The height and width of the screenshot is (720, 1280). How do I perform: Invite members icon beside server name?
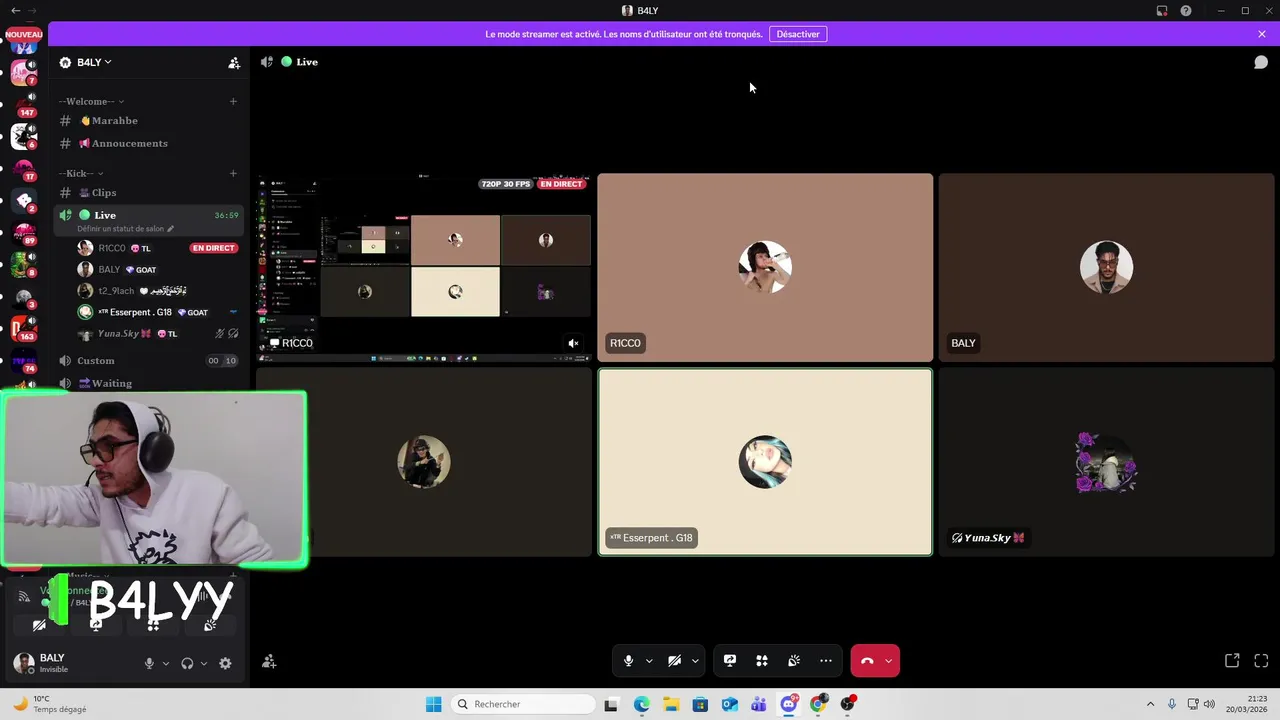click(234, 62)
